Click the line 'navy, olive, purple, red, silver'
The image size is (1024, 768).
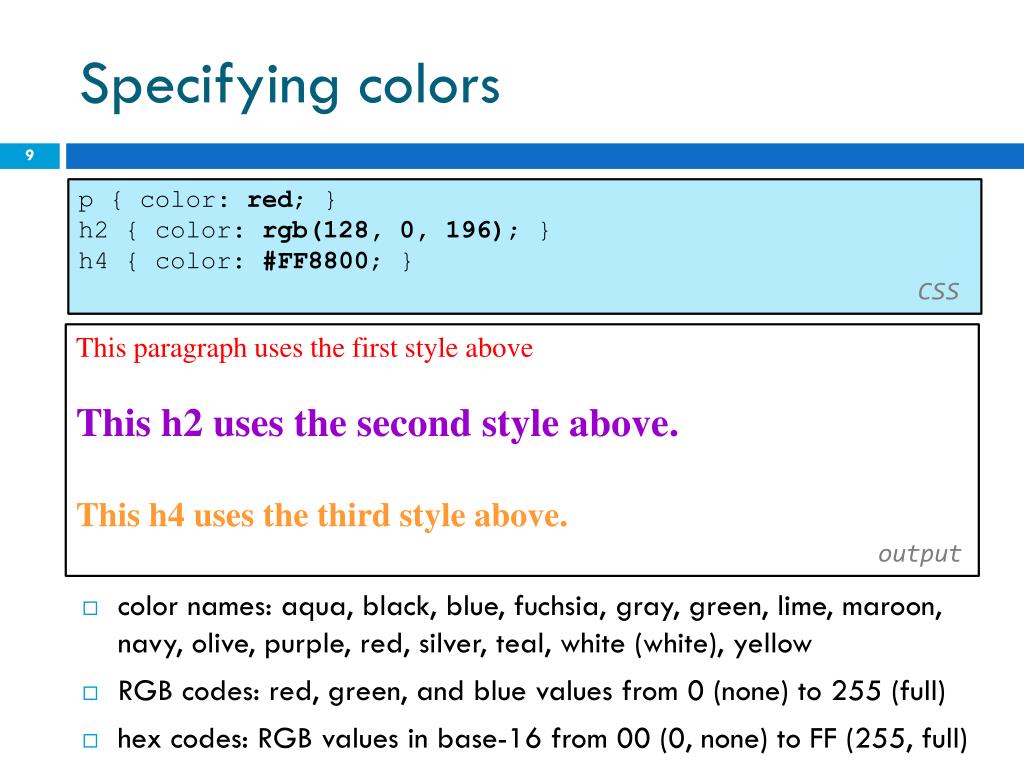pyautogui.click(x=464, y=645)
